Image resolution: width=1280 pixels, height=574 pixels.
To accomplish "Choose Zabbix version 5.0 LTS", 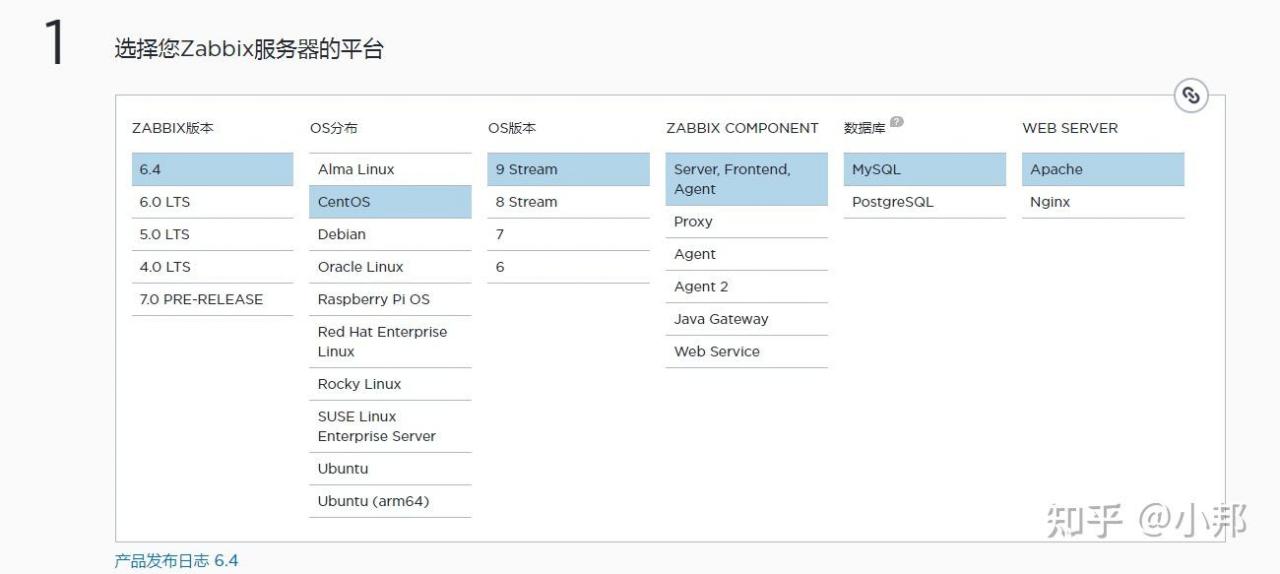I will (x=213, y=234).
